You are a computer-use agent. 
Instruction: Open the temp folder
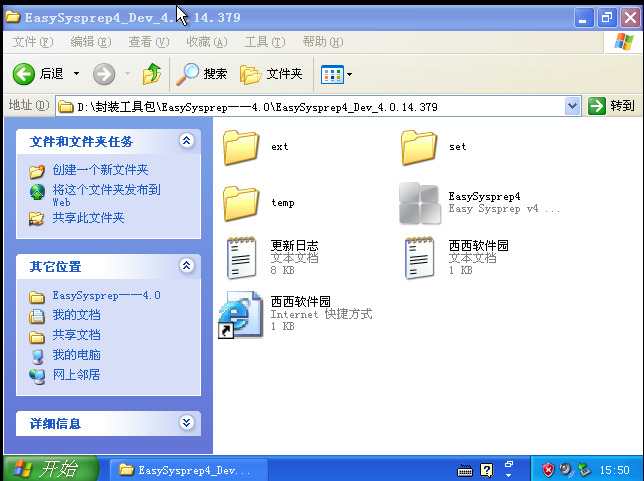[241, 203]
